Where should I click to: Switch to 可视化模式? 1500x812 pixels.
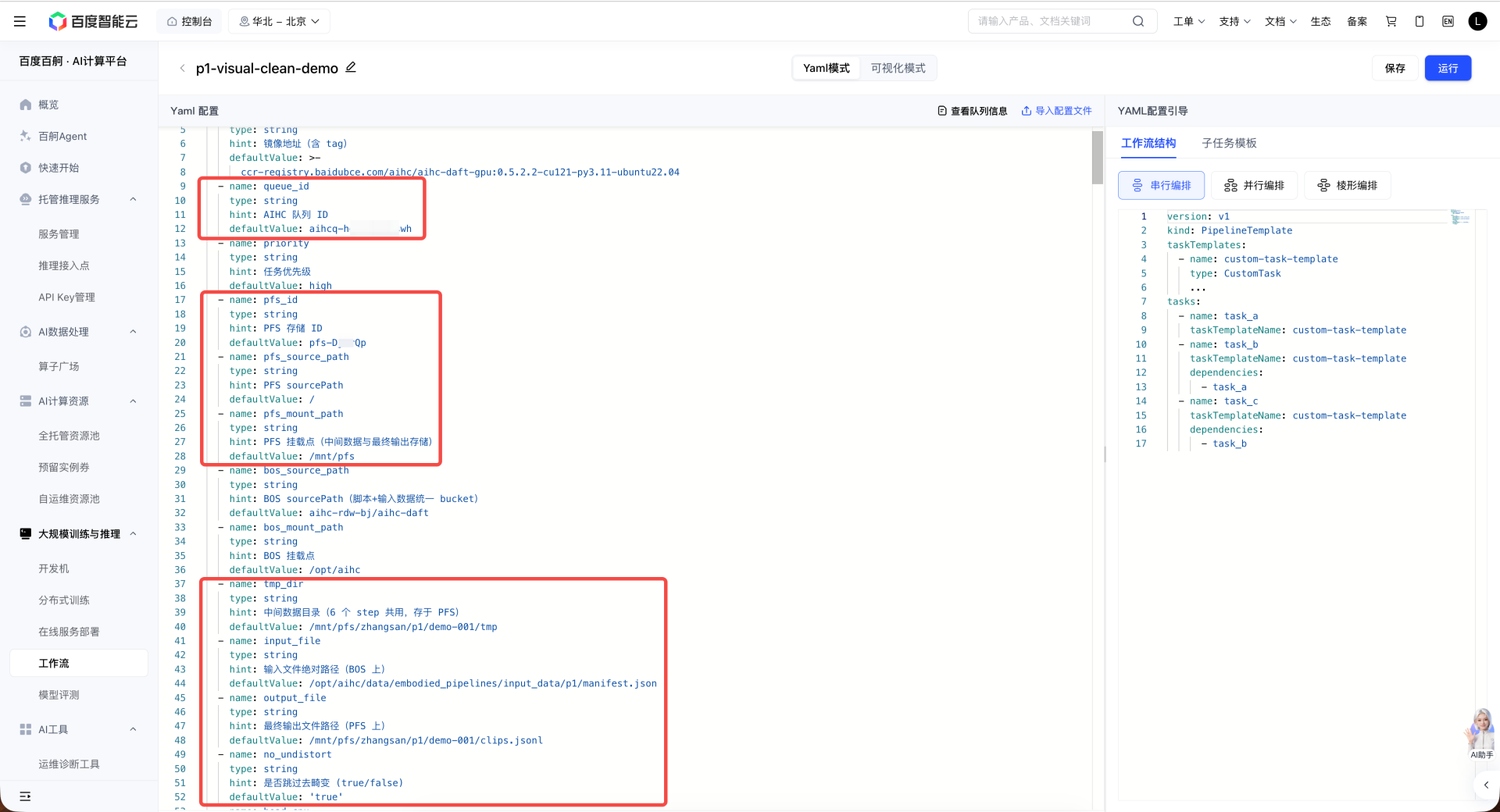click(898, 68)
